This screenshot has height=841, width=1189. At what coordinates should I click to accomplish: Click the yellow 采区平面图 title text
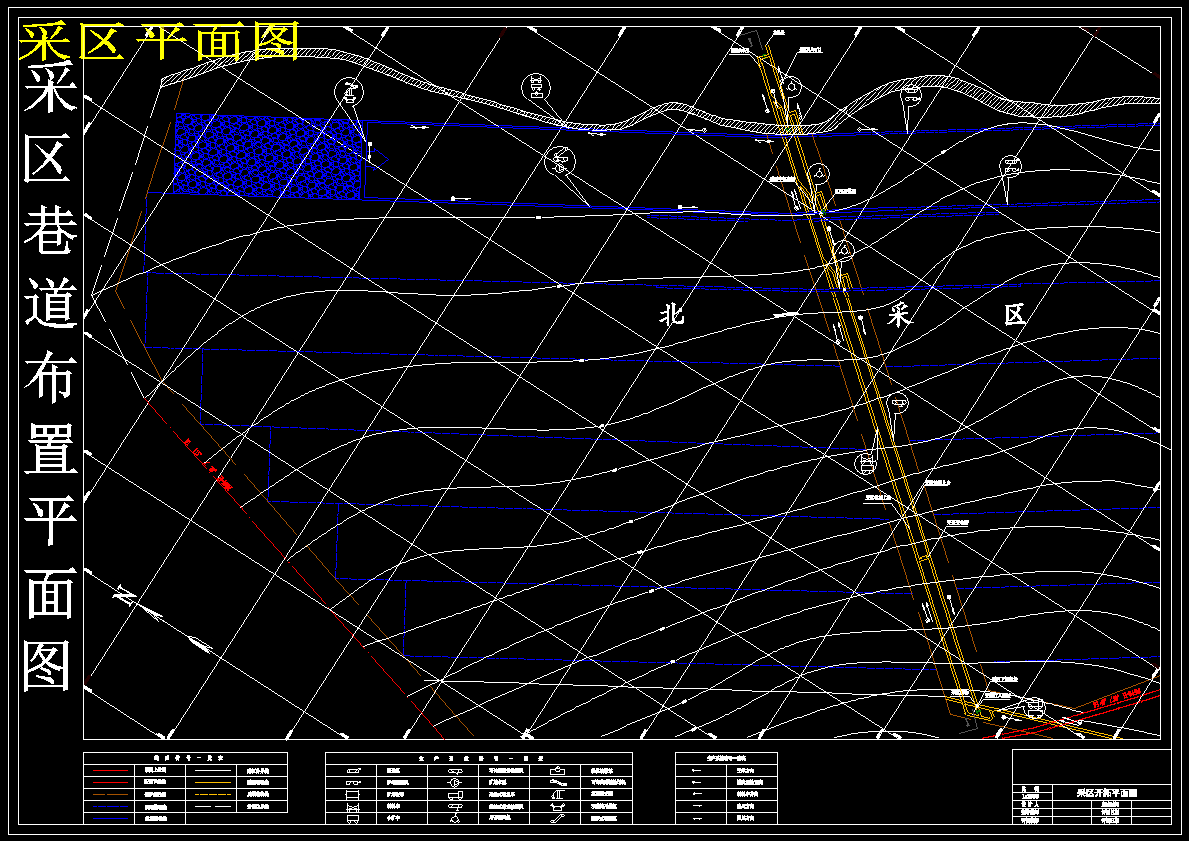158,42
